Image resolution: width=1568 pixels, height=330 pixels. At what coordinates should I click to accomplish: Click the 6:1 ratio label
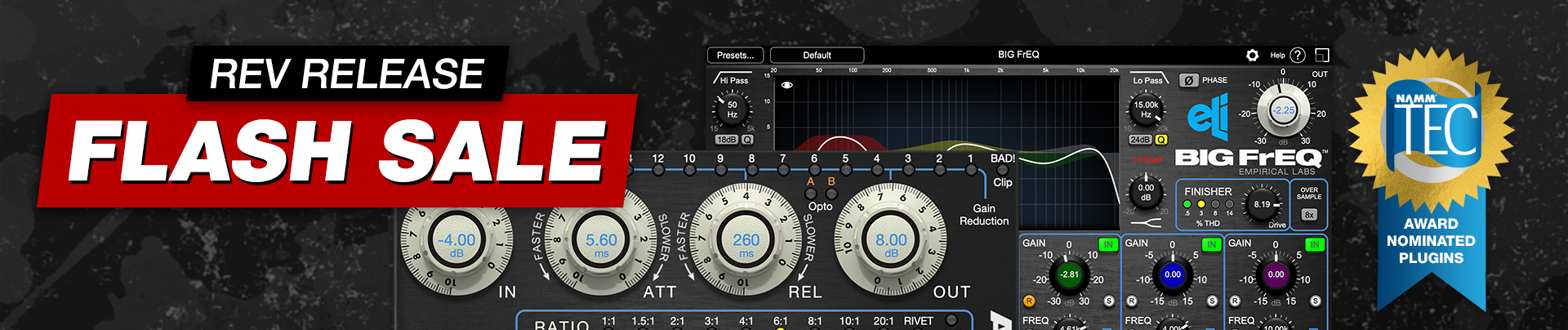(781, 321)
